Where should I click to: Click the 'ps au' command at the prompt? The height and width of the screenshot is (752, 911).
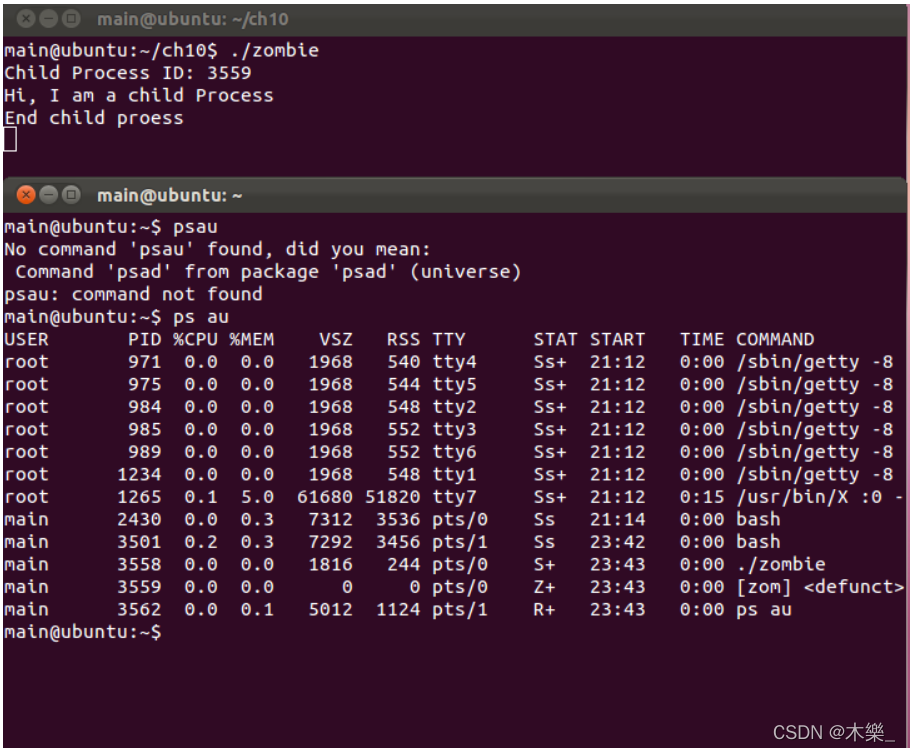201,317
